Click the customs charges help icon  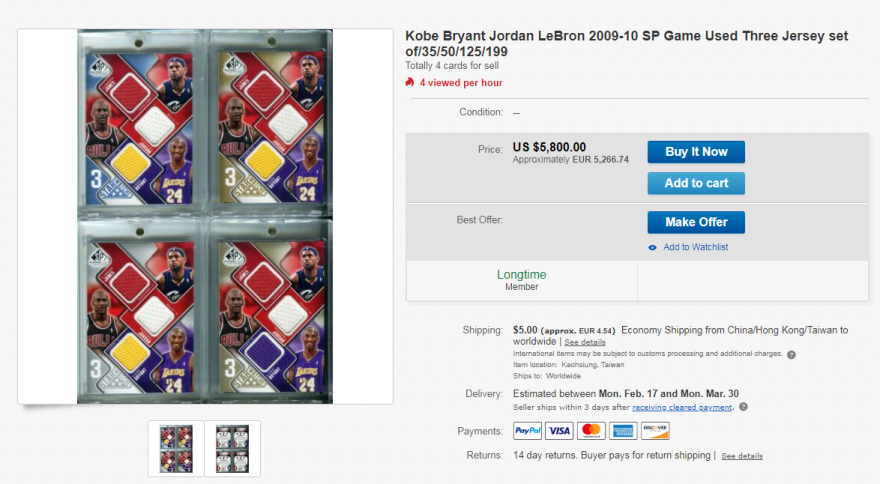point(791,354)
